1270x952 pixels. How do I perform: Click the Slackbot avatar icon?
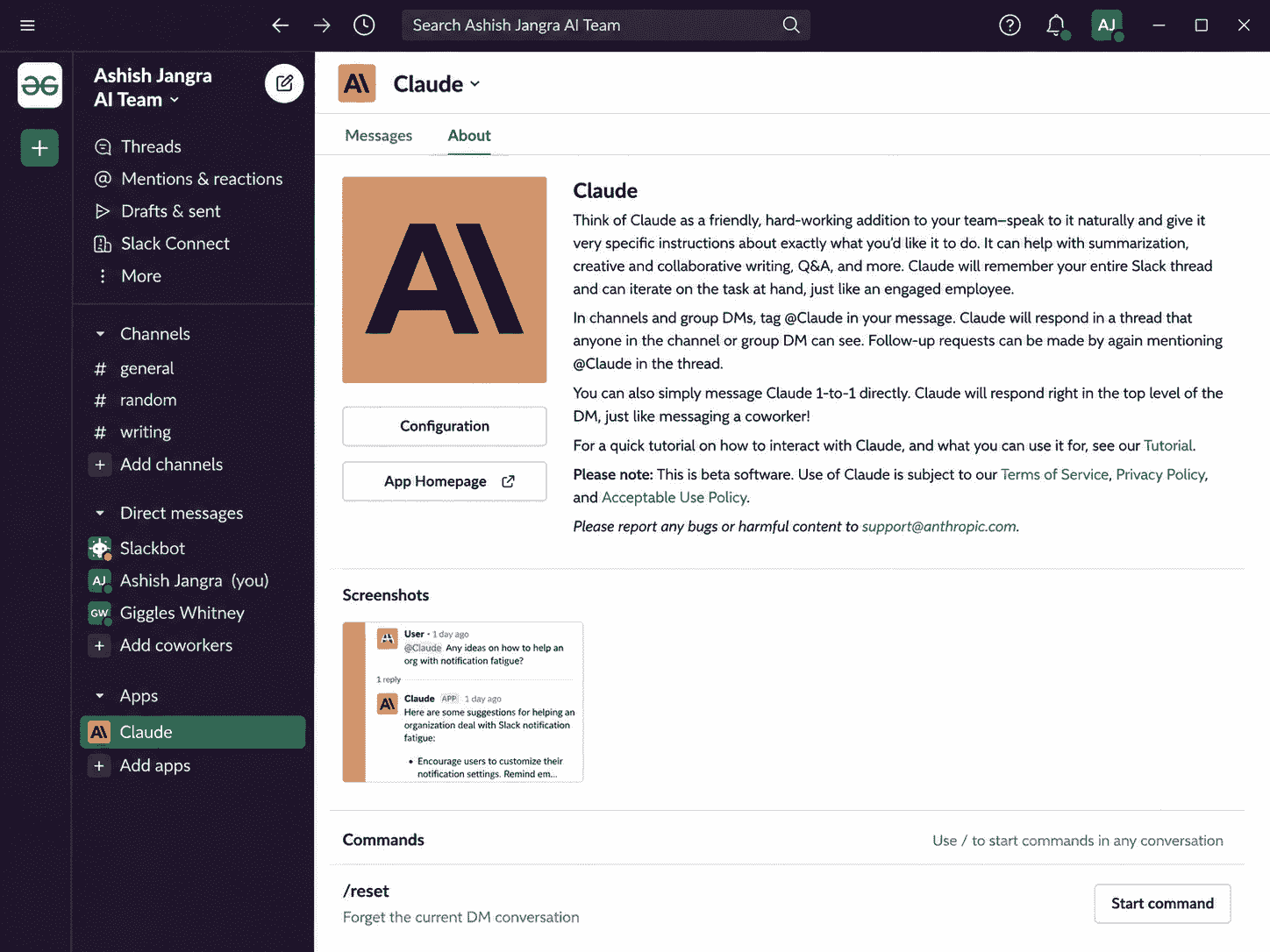[100, 549]
